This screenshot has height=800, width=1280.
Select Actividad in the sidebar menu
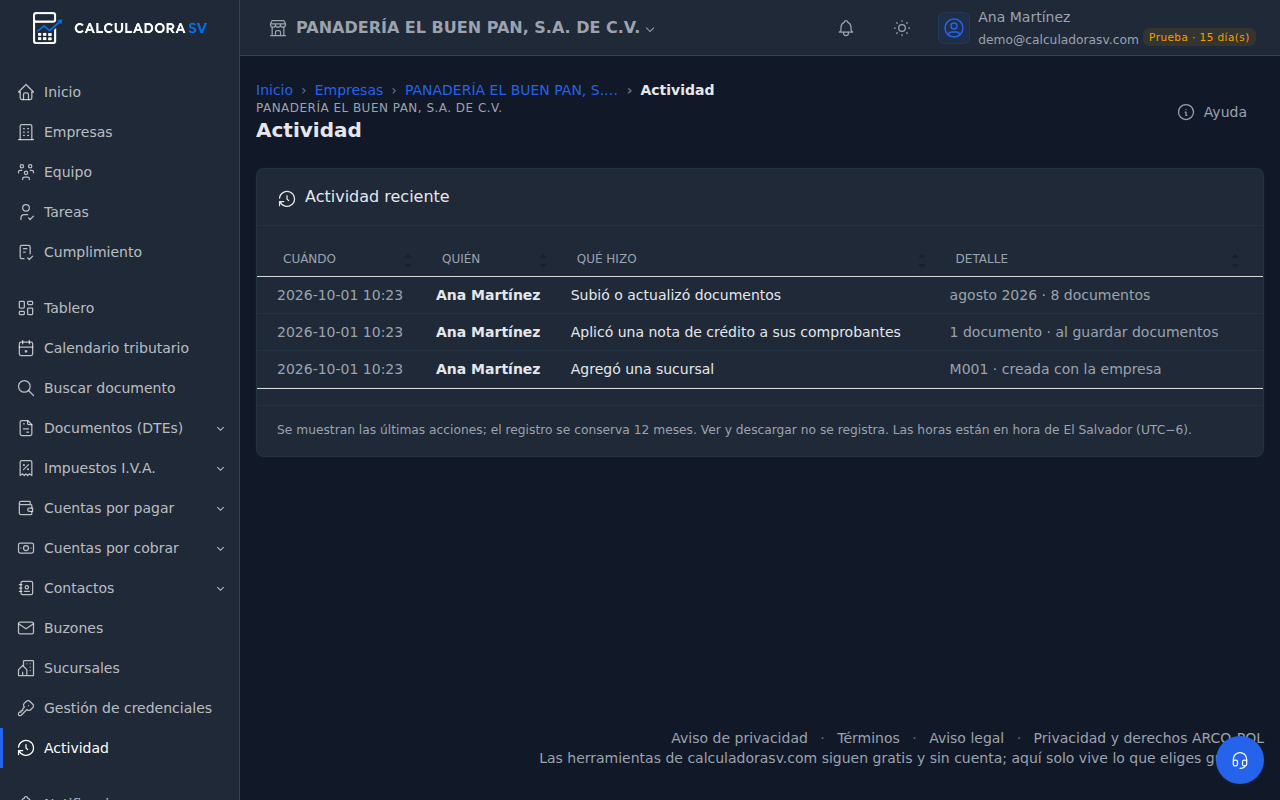120,748
